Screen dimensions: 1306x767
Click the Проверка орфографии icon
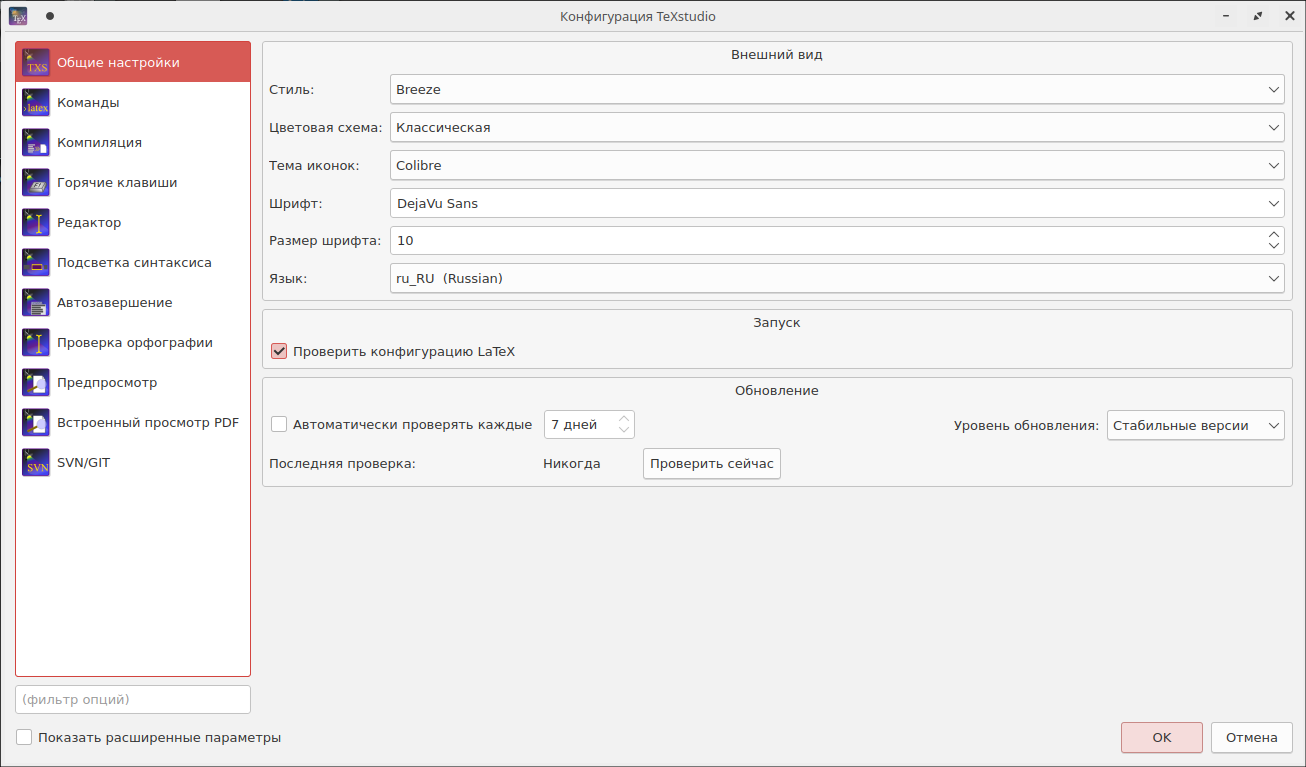(36, 342)
